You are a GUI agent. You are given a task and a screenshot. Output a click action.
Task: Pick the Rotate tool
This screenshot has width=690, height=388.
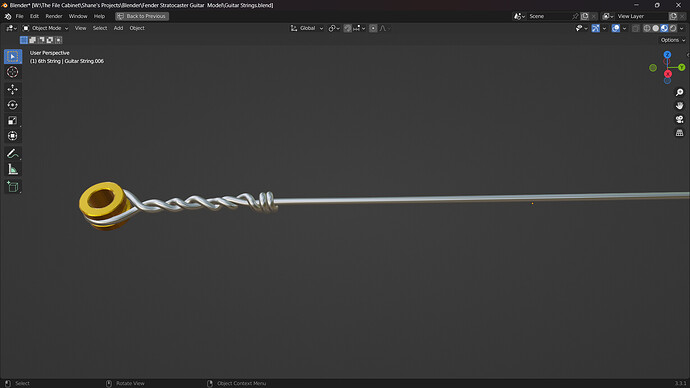point(13,105)
